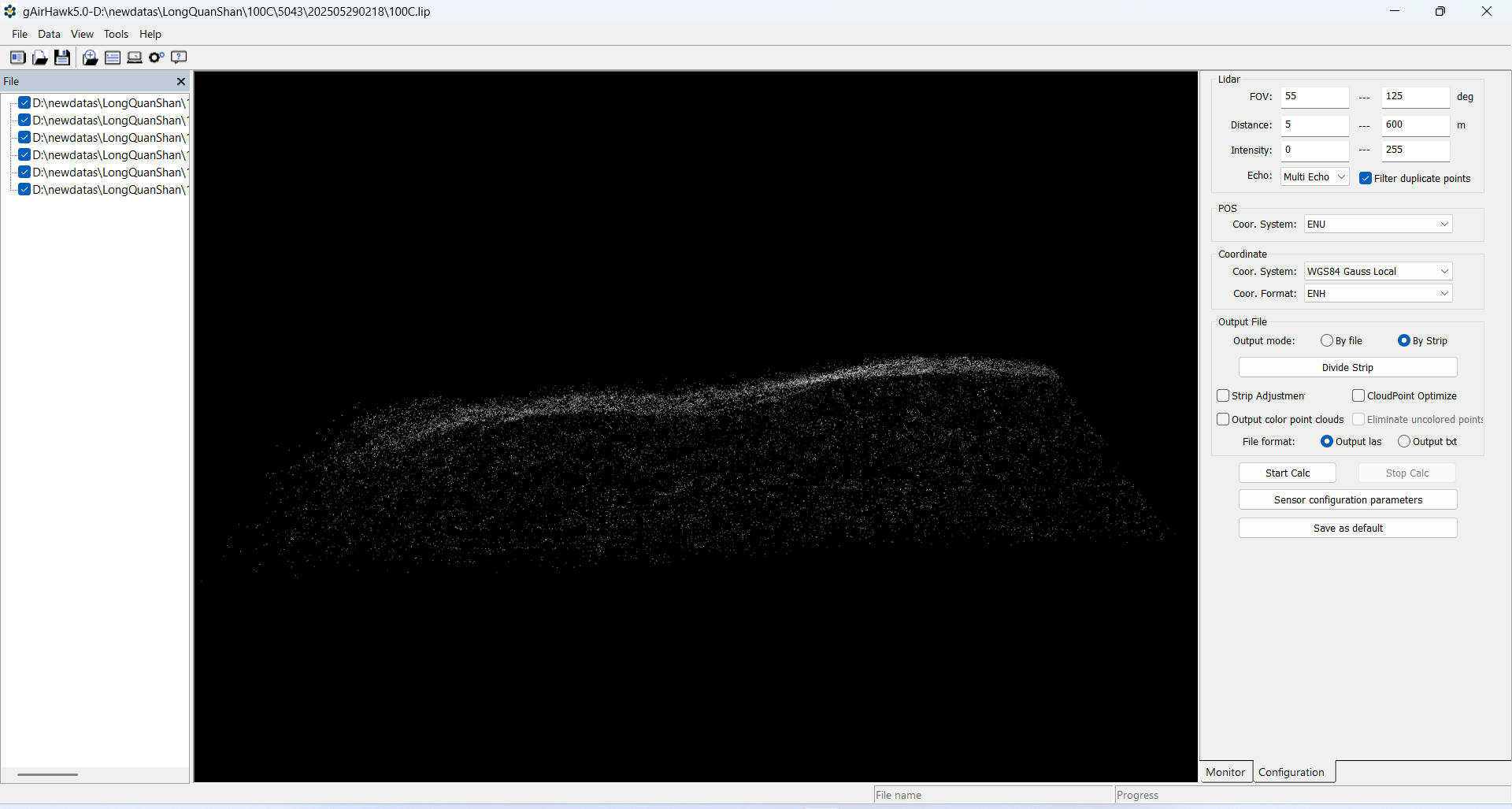Click the floppy disk save icon
This screenshot has width=1512, height=809.
(x=62, y=58)
